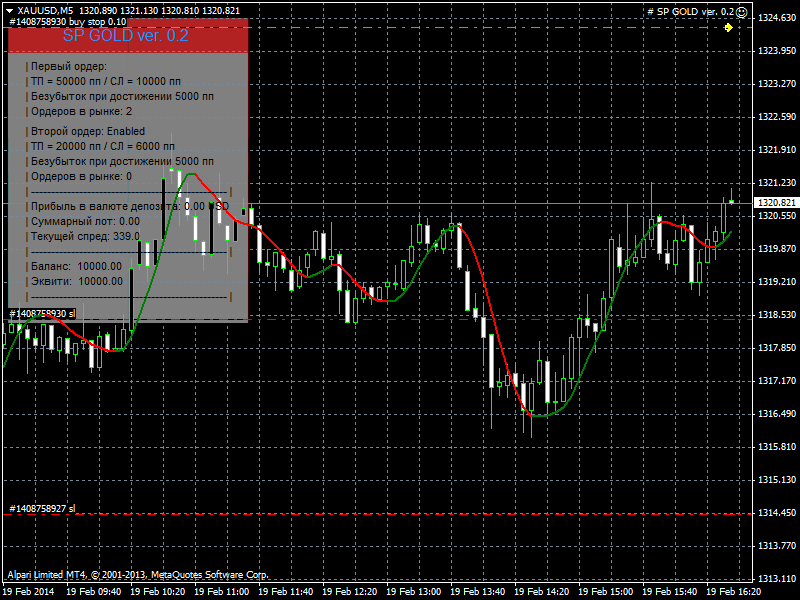Viewport: 800px width, 600px height.
Task: Click 'ТП = 20000 пп / СЛ = 6000 пп' line
Action: (x=103, y=146)
